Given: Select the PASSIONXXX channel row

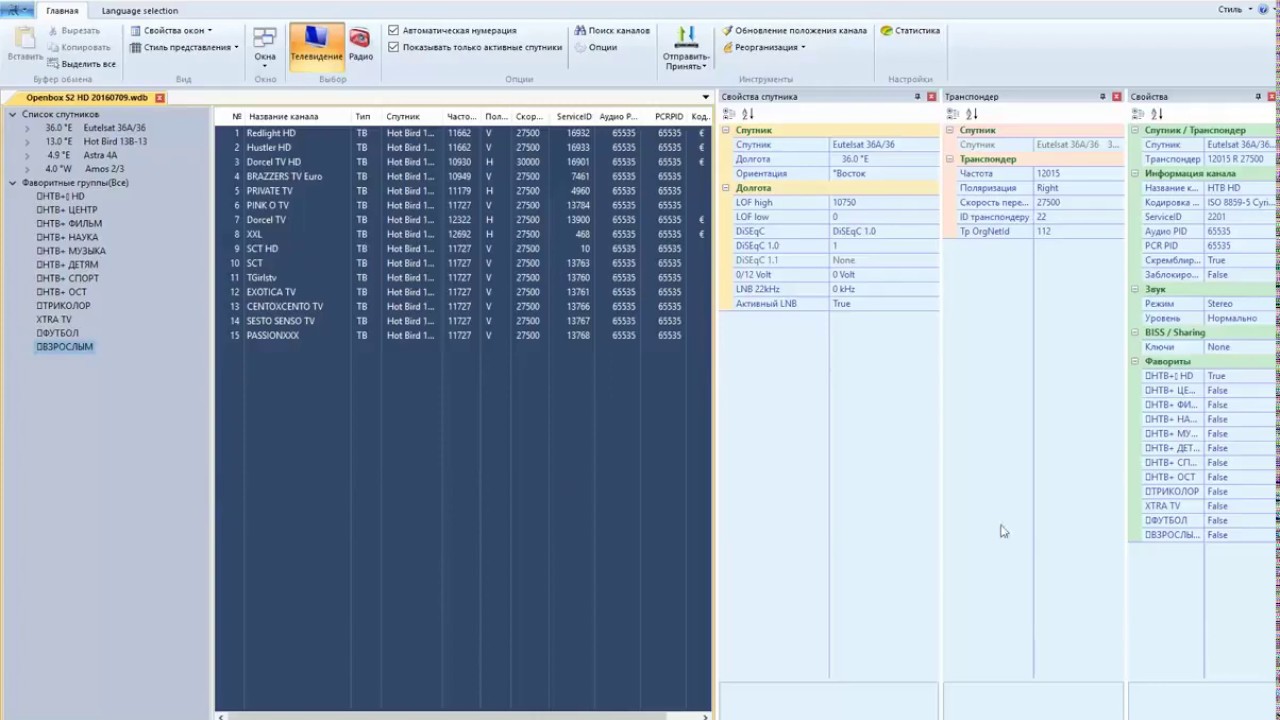Looking at the screenshot, I should [463, 335].
